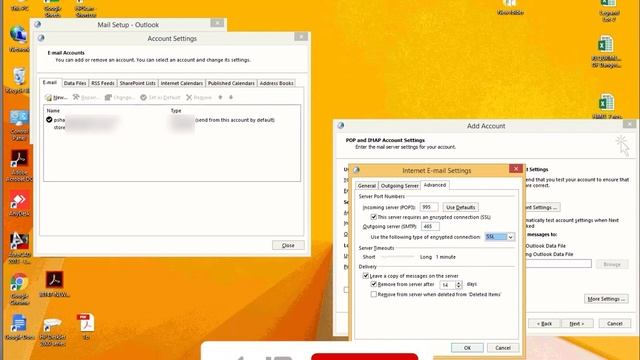Toggle 'server requires an encrypted connection (SSL)' checkbox
Screen dimensions: 640x360
coord(373,217)
